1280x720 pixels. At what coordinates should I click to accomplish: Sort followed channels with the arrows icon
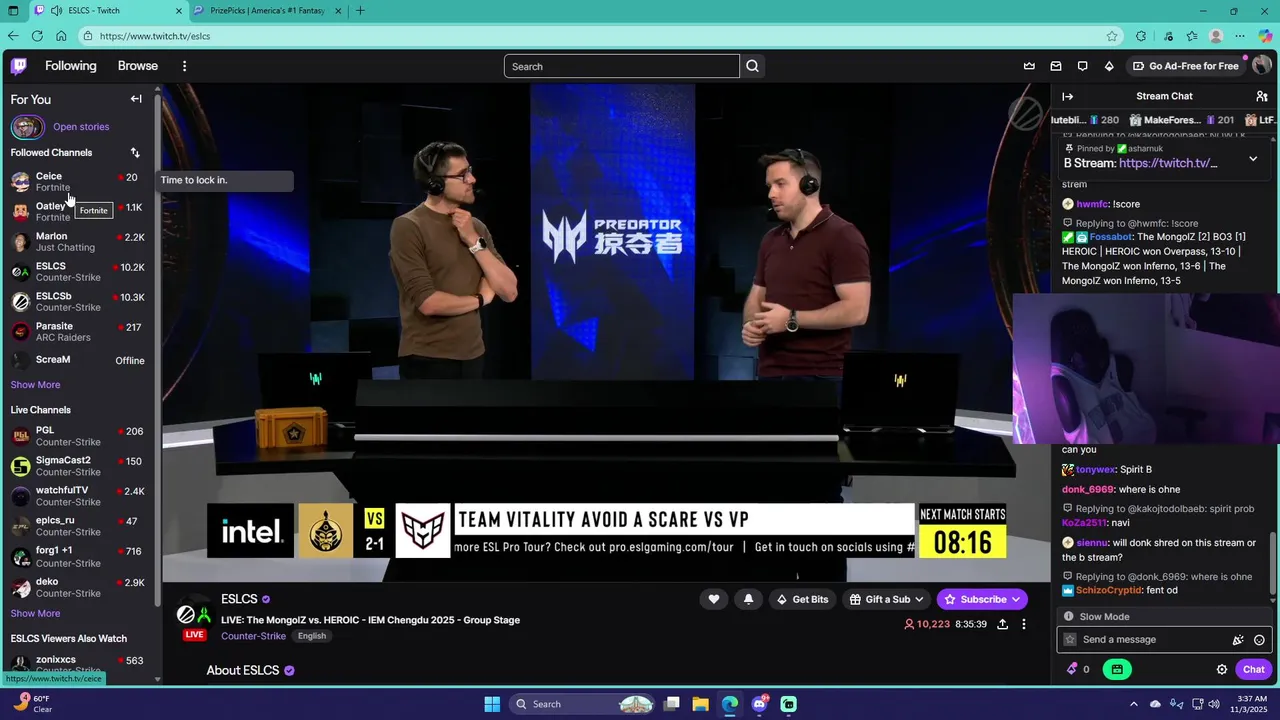(x=135, y=153)
